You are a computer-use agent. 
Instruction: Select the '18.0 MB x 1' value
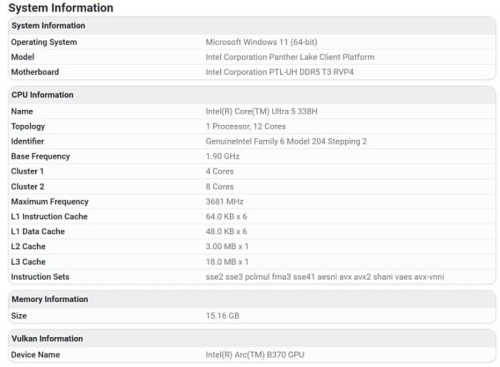pos(227,262)
